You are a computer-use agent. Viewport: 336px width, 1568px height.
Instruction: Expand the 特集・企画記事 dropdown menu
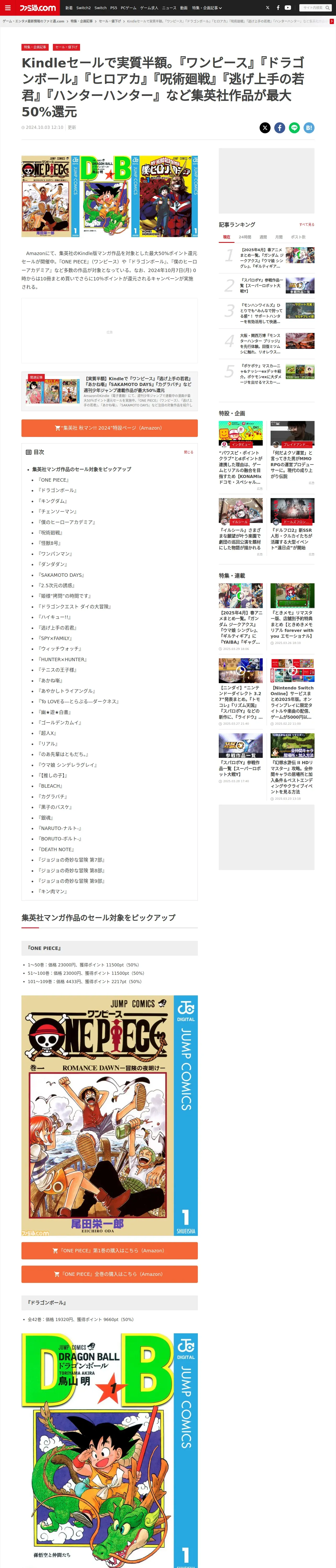click(x=207, y=8)
